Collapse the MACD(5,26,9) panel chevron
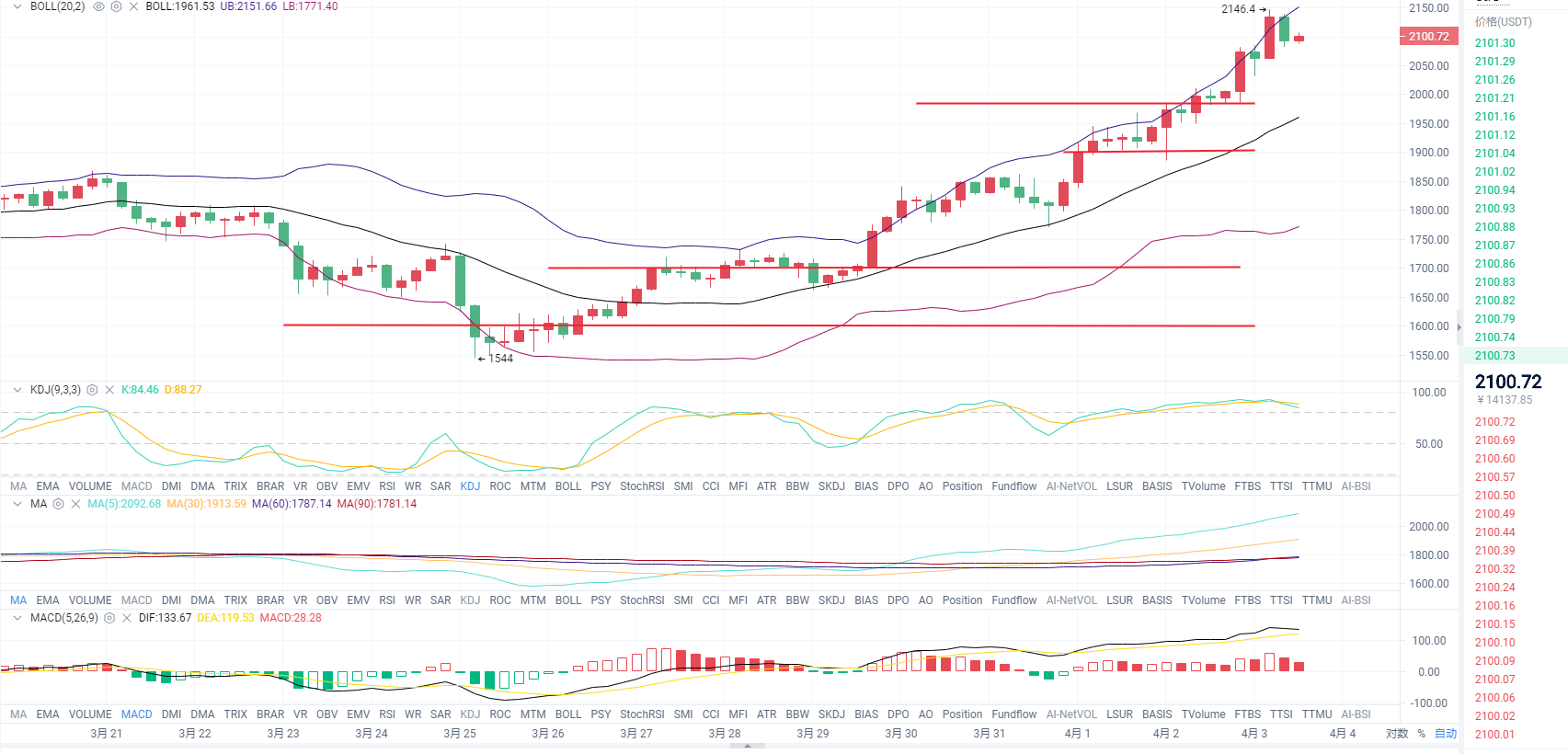Viewport: 1568px width, 754px height. click(17, 618)
